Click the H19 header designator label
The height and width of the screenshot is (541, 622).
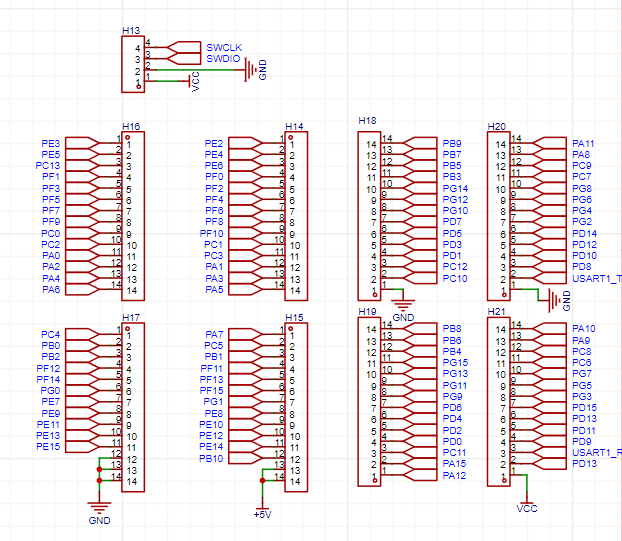click(367, 313)
